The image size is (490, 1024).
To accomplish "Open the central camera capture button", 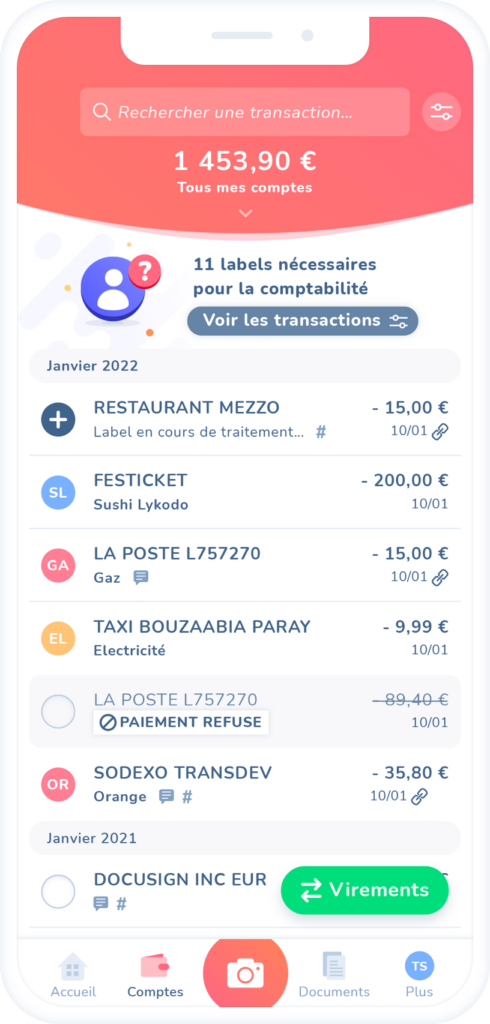I will pyautogui.click(x=246, y=975).
